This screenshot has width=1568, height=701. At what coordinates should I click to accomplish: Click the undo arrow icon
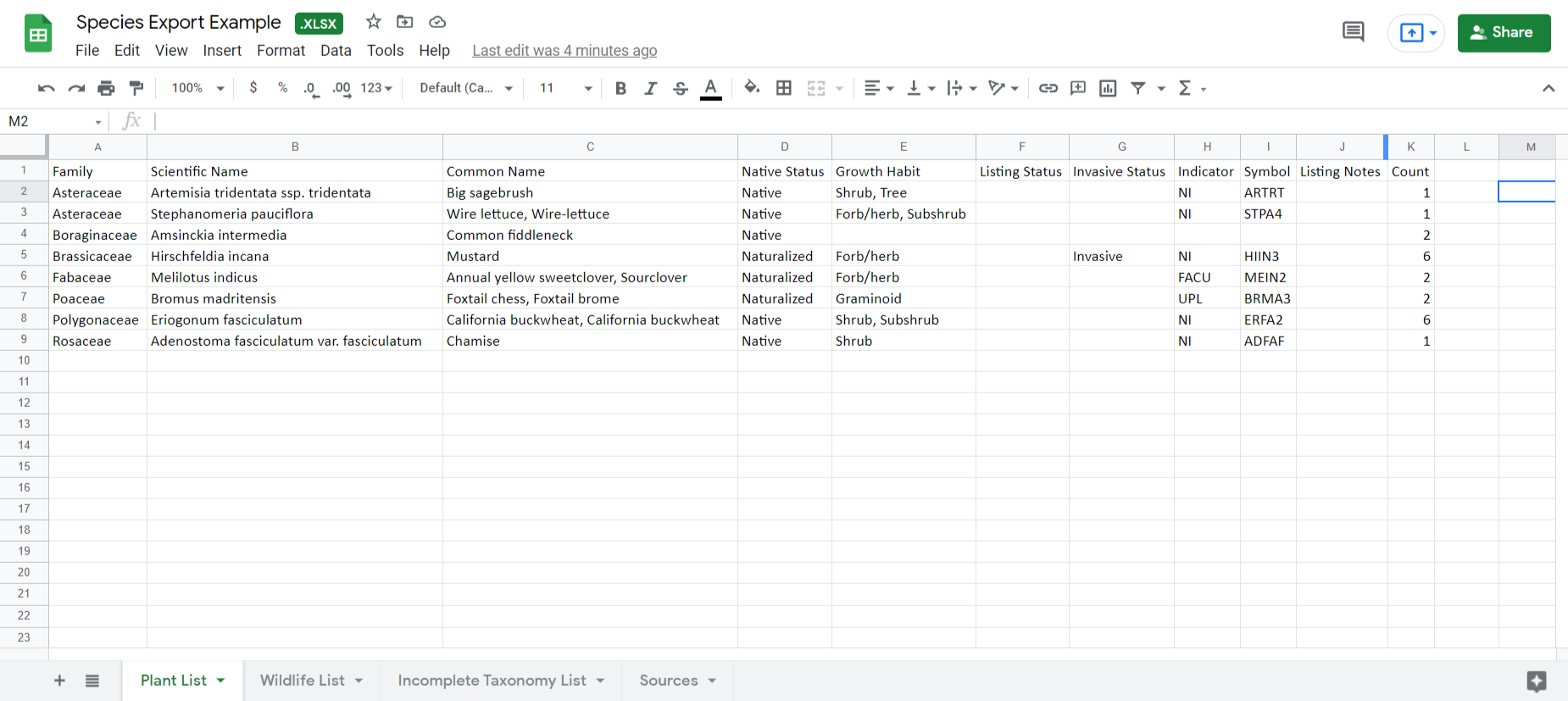click(47, 88)
